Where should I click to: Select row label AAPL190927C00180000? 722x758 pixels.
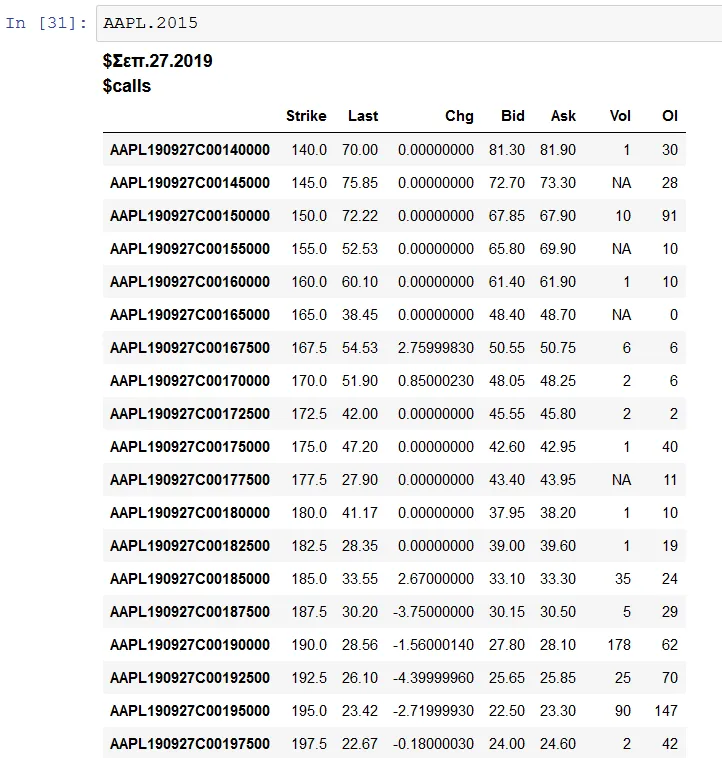pos(190,513)
